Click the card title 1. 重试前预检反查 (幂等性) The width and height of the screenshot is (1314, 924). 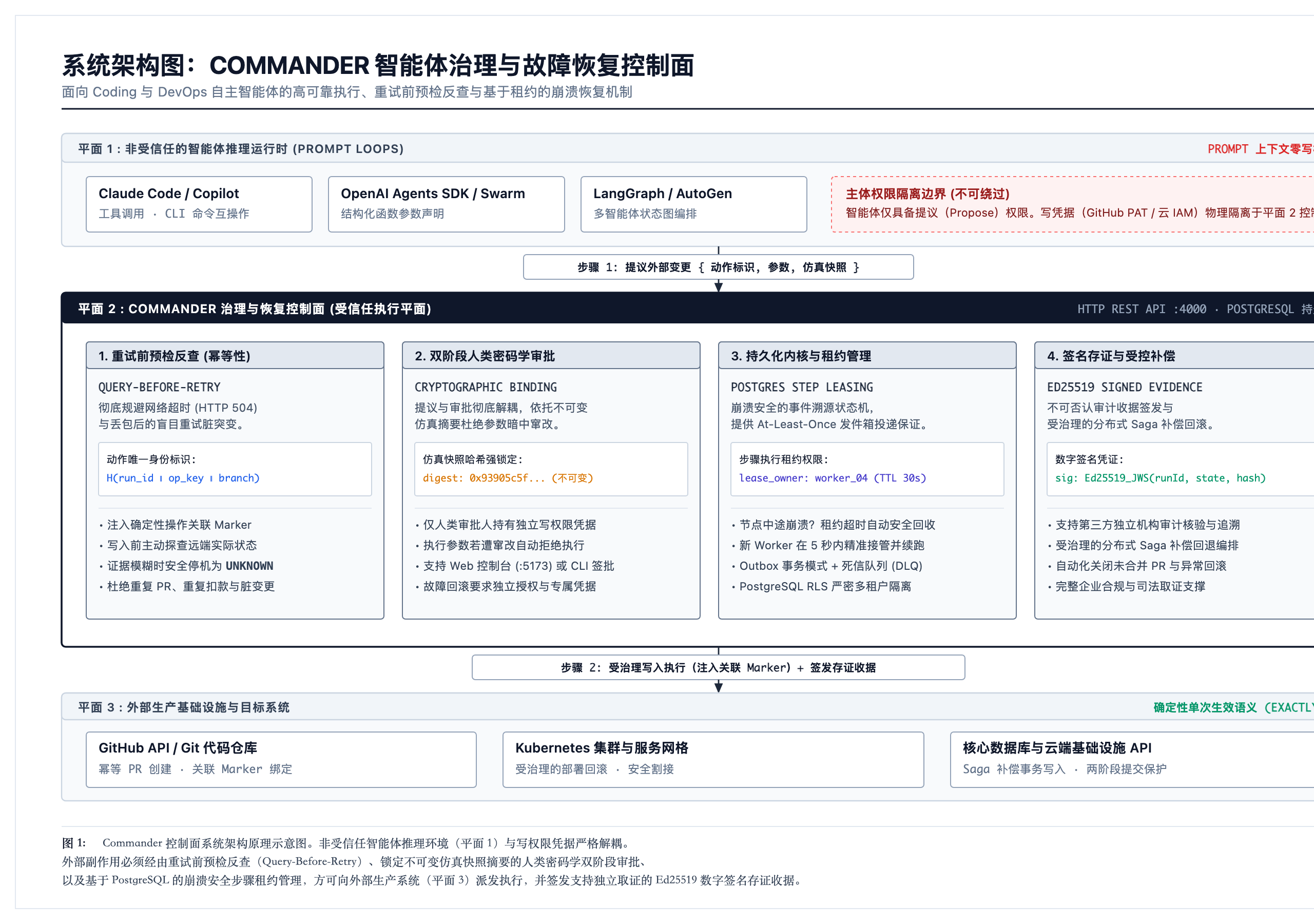(x=175, y=356)
